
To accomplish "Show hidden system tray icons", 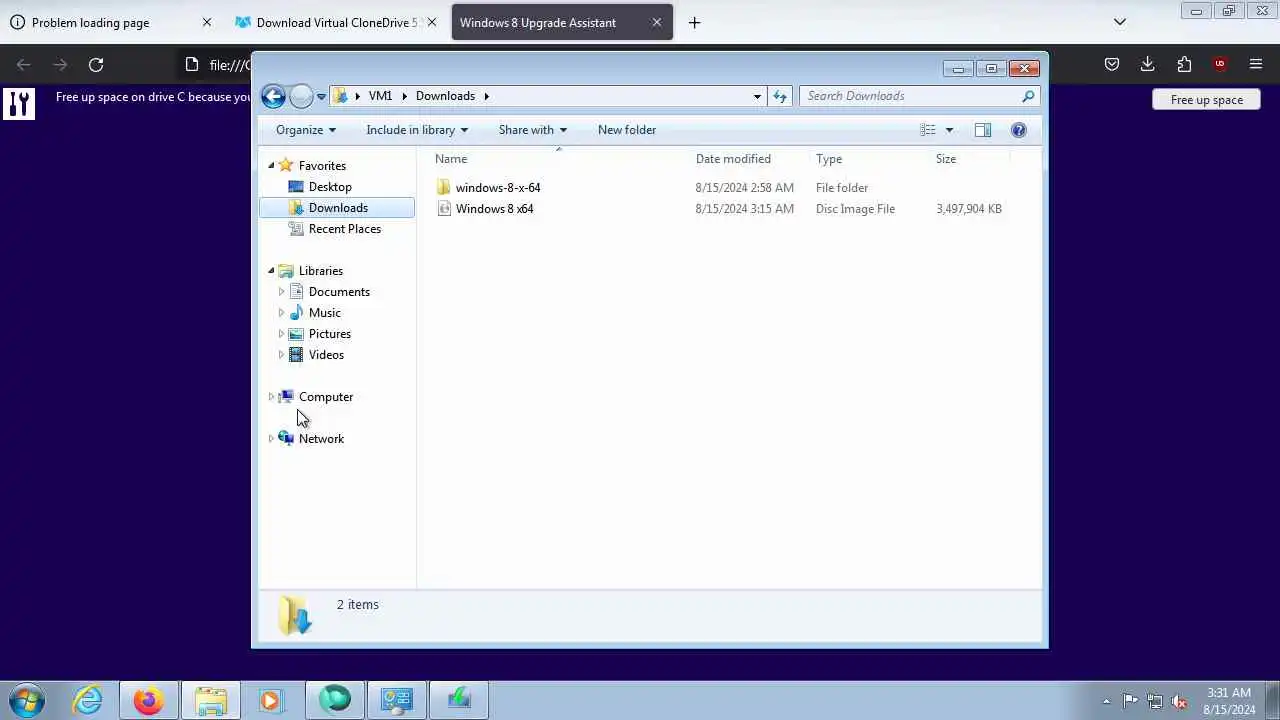I will 1106,701.
